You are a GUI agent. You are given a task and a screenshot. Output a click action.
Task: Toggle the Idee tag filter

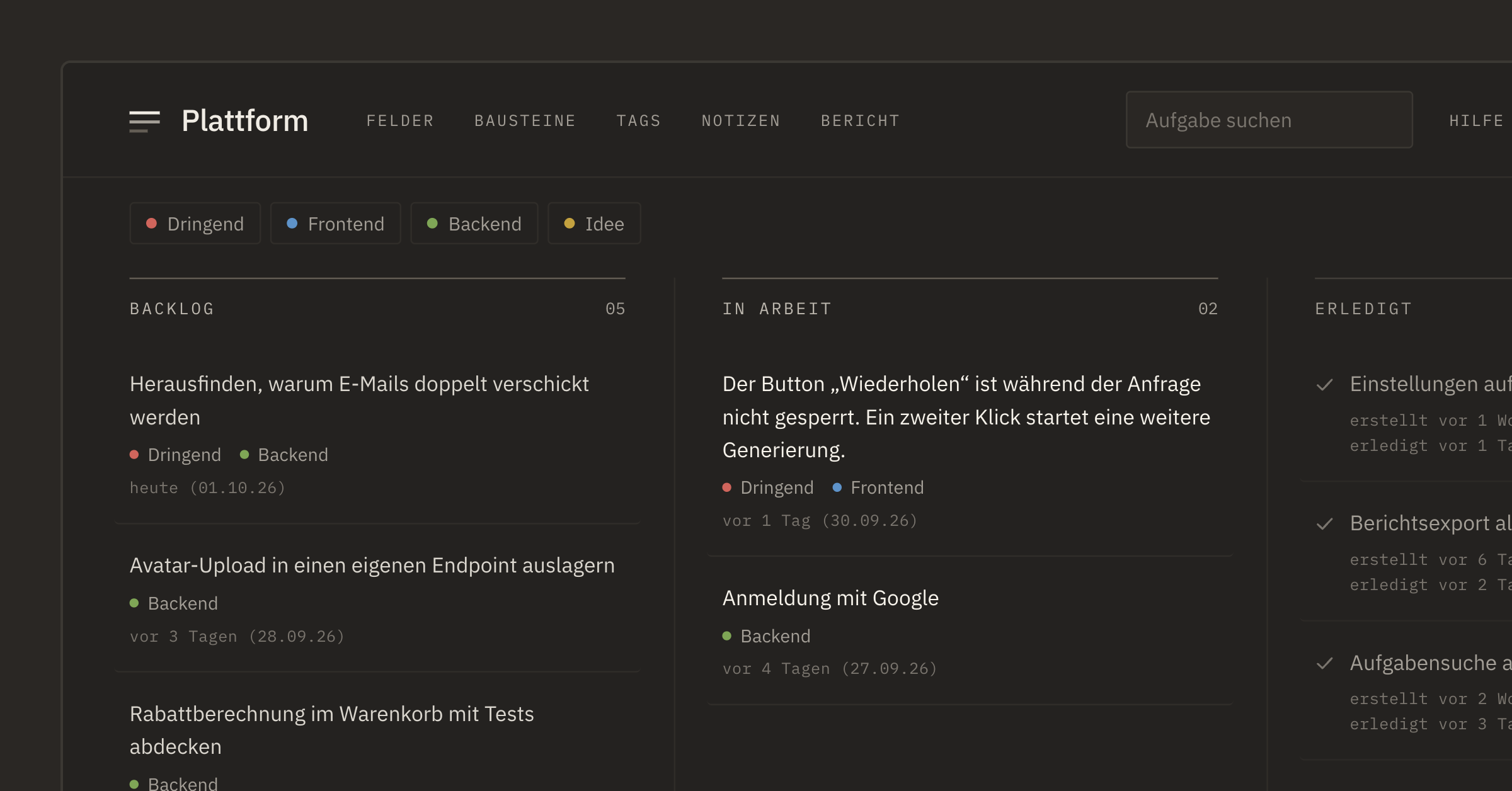pos(594,224)
